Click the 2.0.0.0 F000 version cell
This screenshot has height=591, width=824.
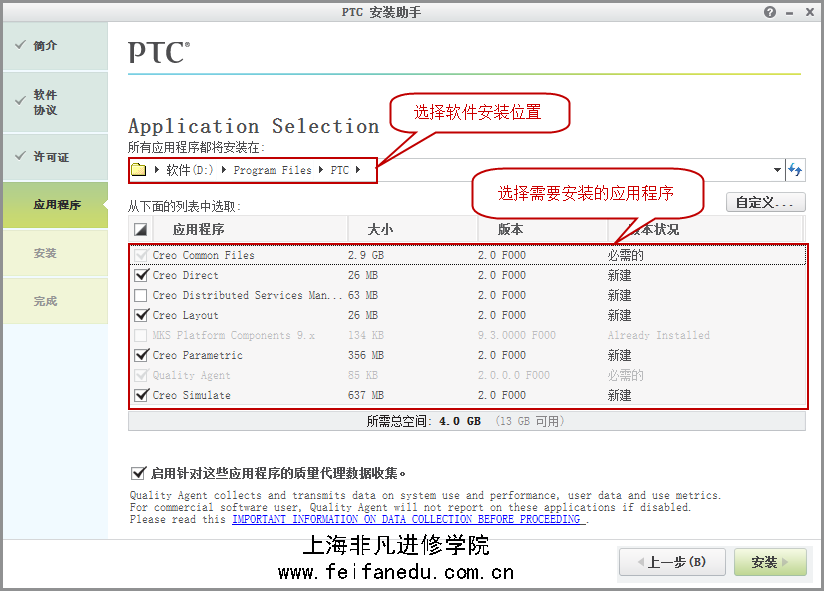(513, 375)
